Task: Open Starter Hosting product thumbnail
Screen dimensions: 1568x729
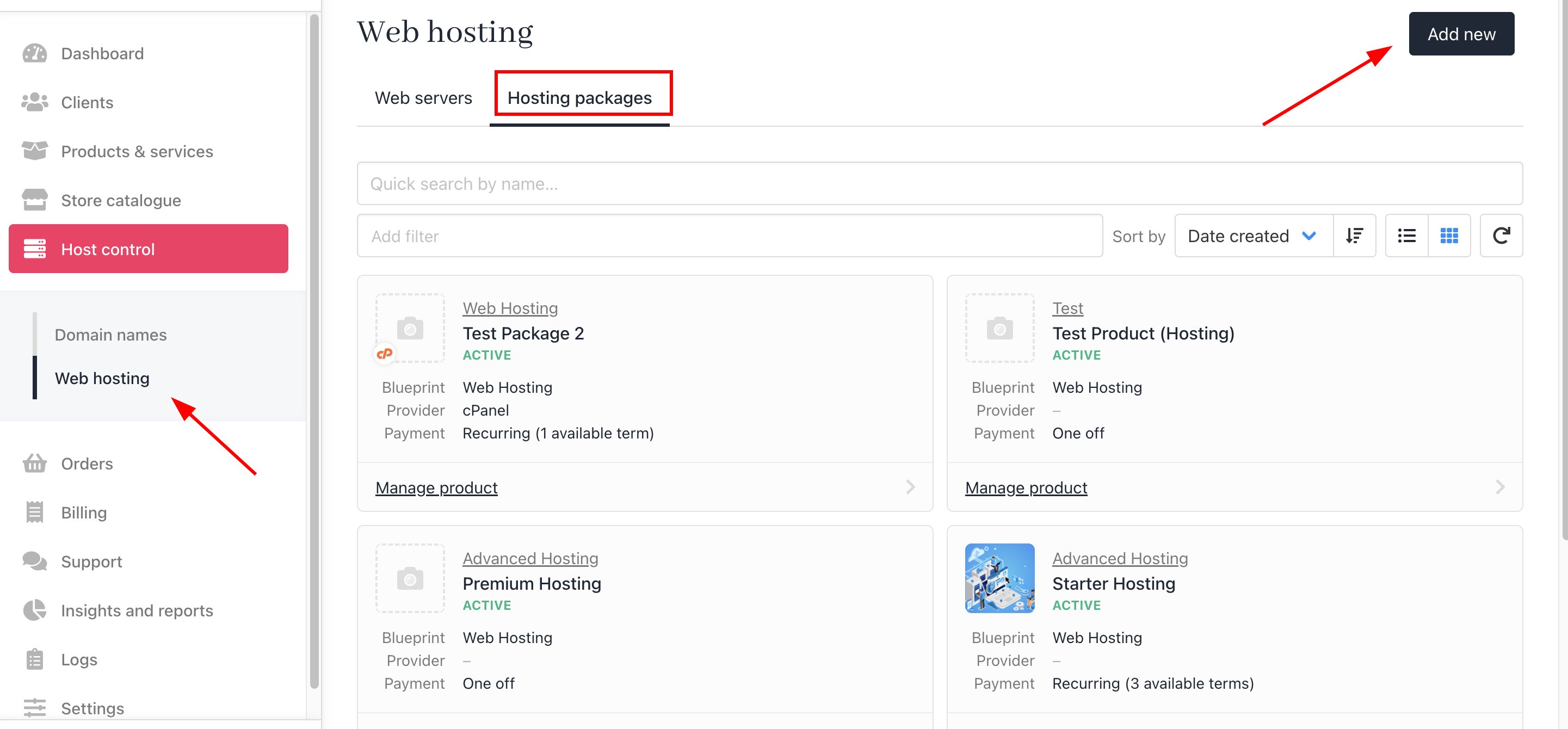Action: (x=1000, y=578)
